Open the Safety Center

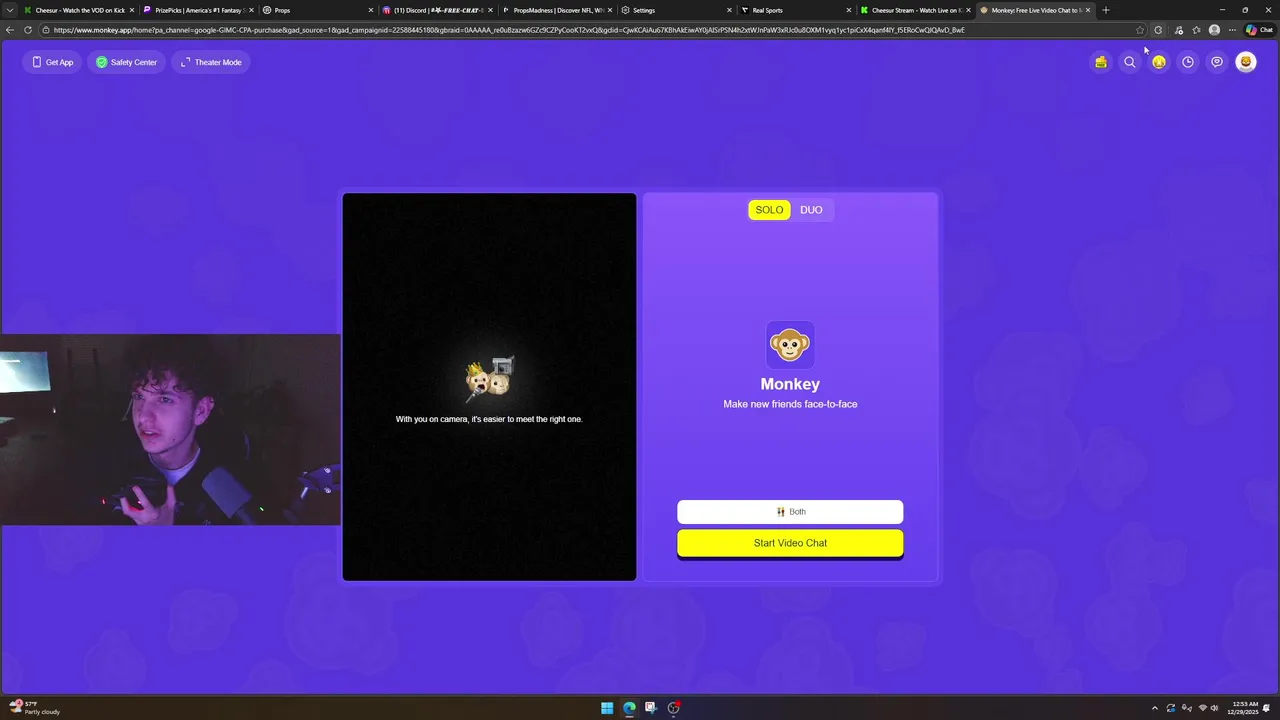pos(127,62)
